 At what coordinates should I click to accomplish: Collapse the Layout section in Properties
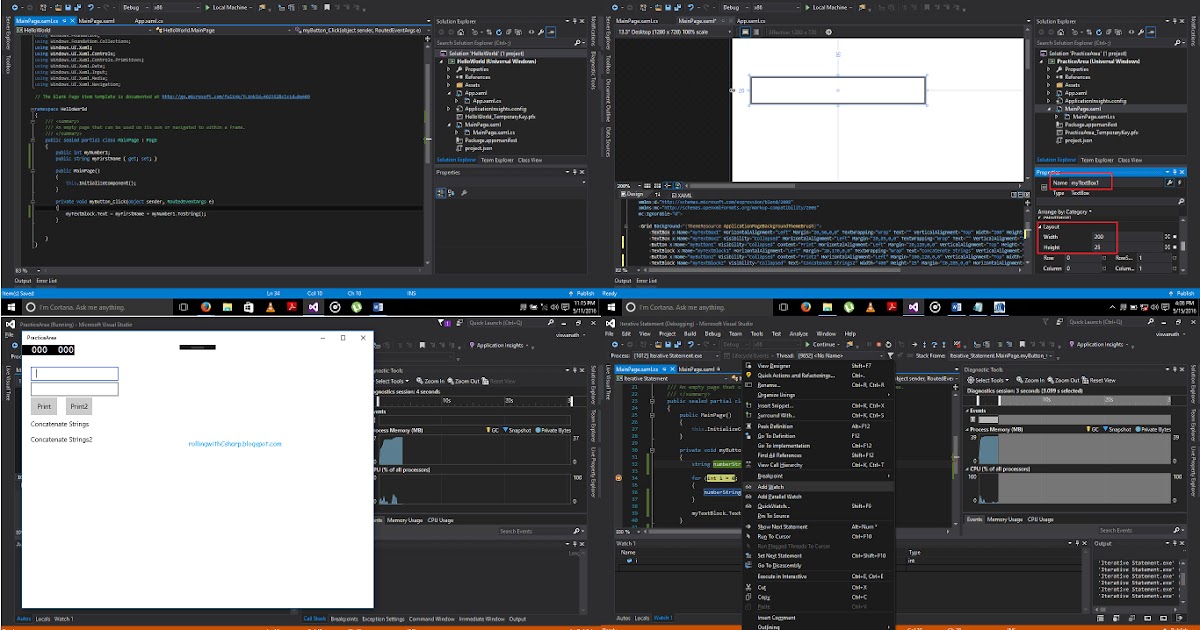tap(1040, 227)
